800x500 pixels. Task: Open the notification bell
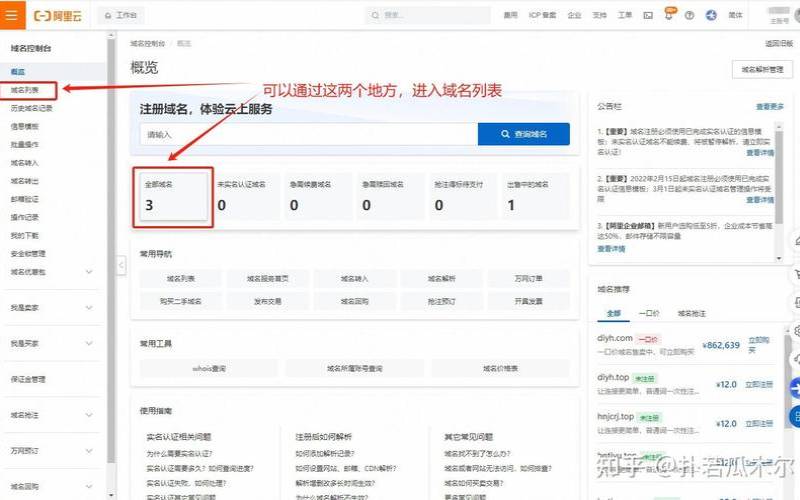tap(669, 14)
